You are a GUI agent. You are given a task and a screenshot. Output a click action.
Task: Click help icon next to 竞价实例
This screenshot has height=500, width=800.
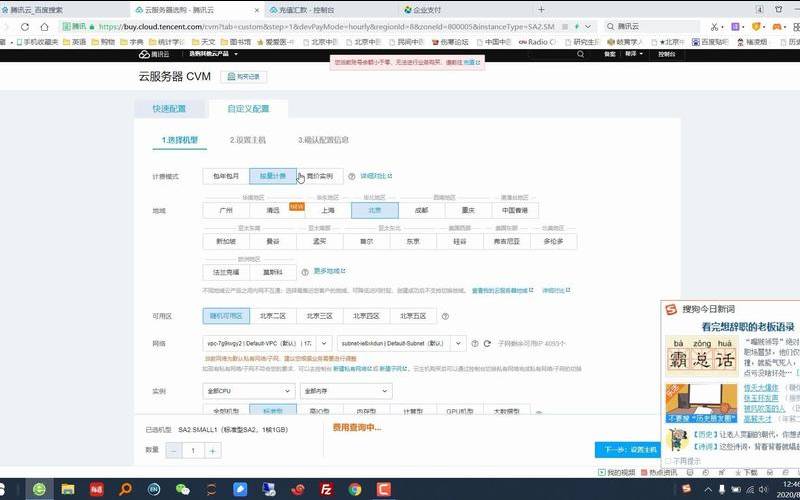click(351, 176)
